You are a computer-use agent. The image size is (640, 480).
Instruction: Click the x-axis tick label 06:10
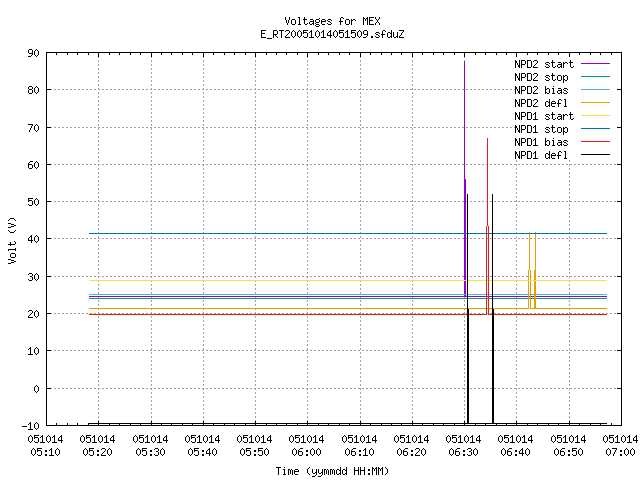click(x=360, y=452)
